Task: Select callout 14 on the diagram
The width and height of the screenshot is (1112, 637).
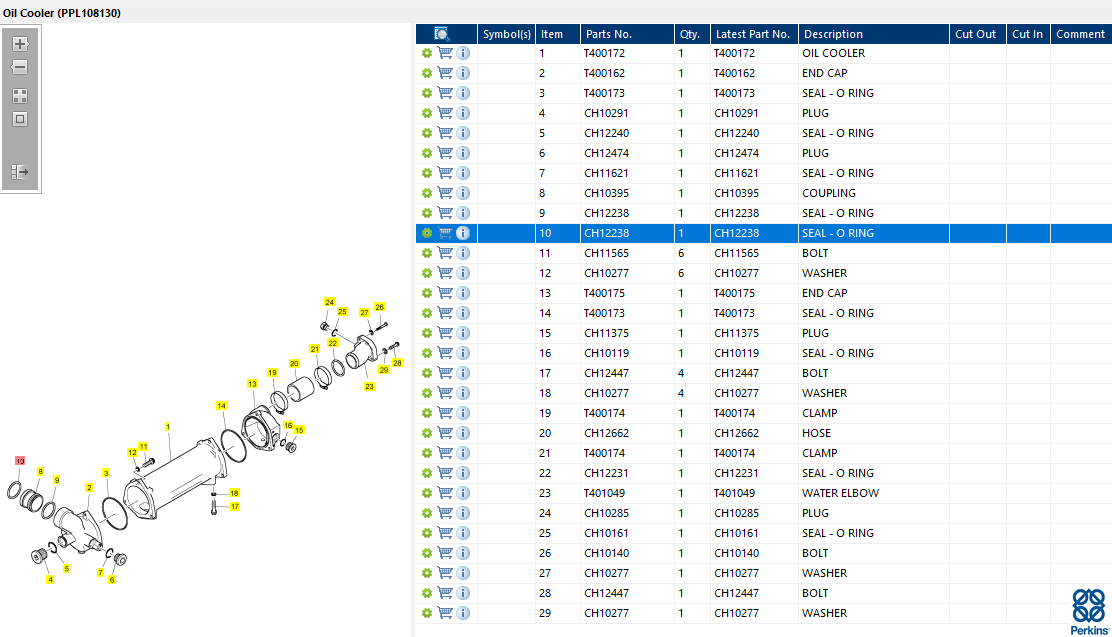Action: pos(221,406)
